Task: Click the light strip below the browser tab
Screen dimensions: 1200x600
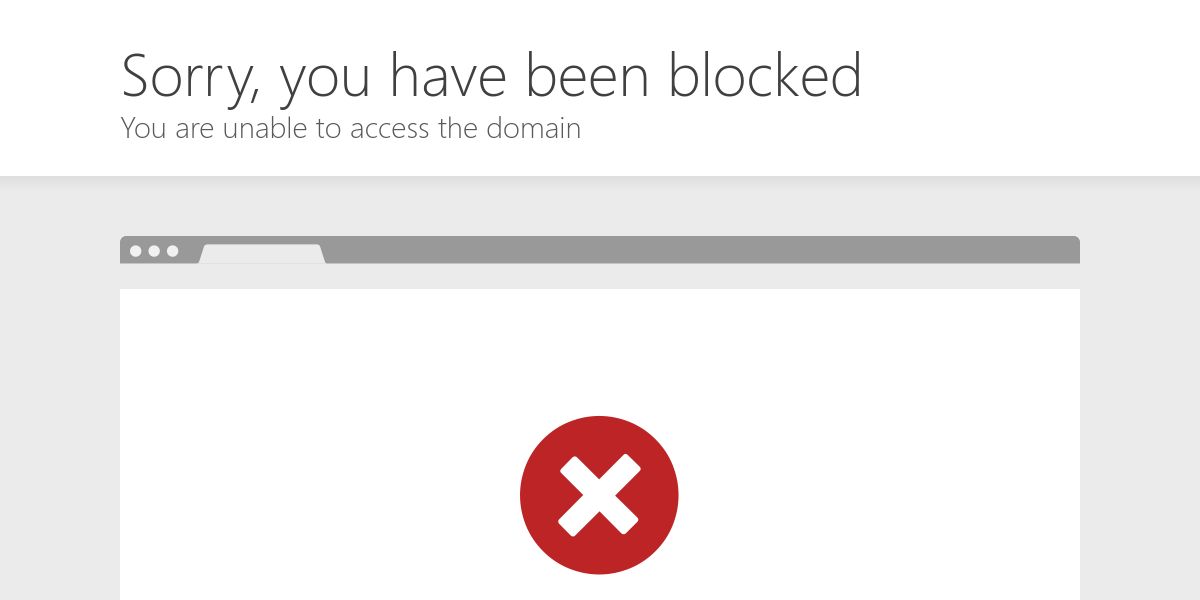Action: (600, 276)
